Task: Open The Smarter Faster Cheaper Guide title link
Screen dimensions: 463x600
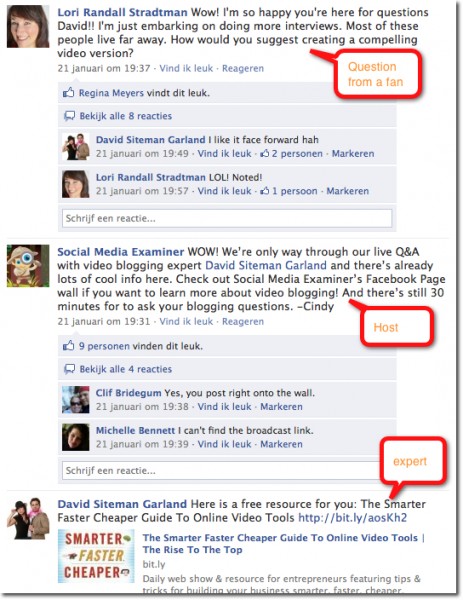Action: pyautogui.click(x=284, y=544)
